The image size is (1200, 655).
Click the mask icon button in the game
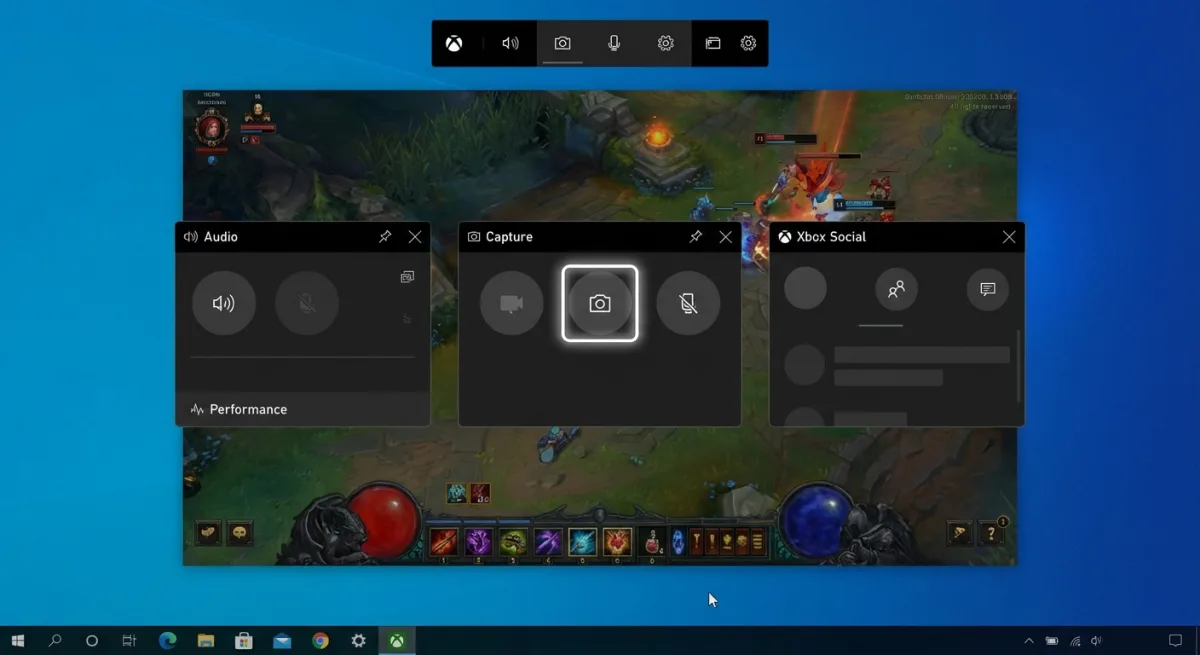pyautogui.click(x=240, y=533)
